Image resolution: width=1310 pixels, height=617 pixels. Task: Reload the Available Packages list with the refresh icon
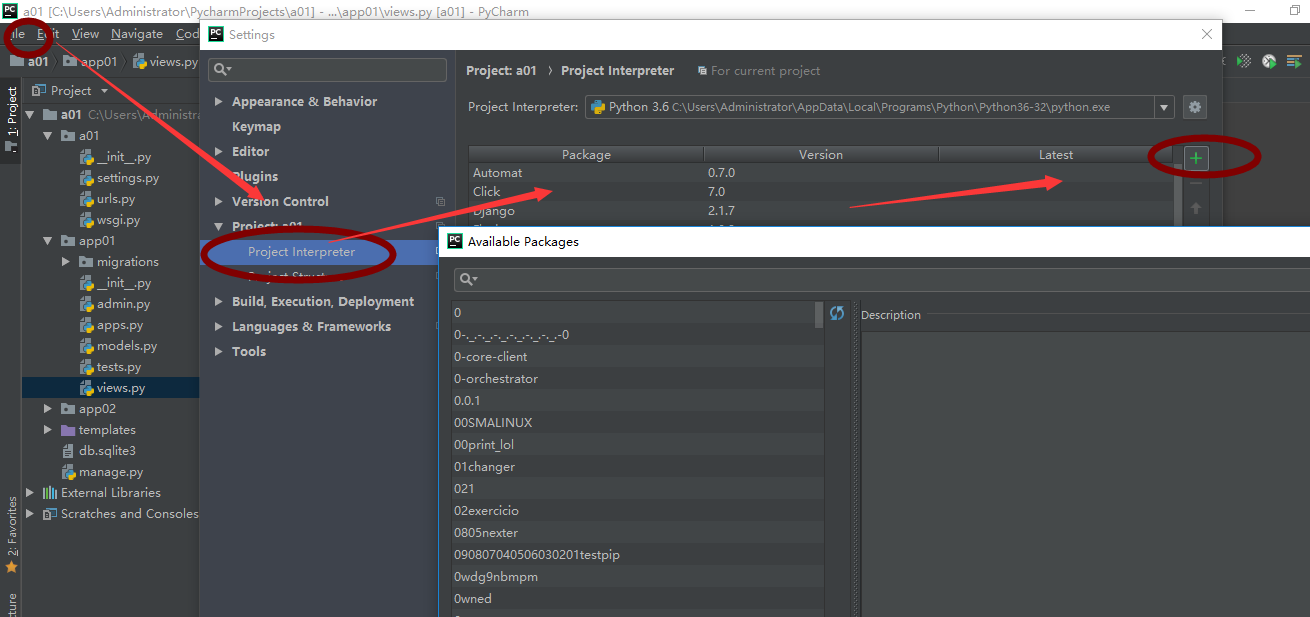[x=838, y=313]
